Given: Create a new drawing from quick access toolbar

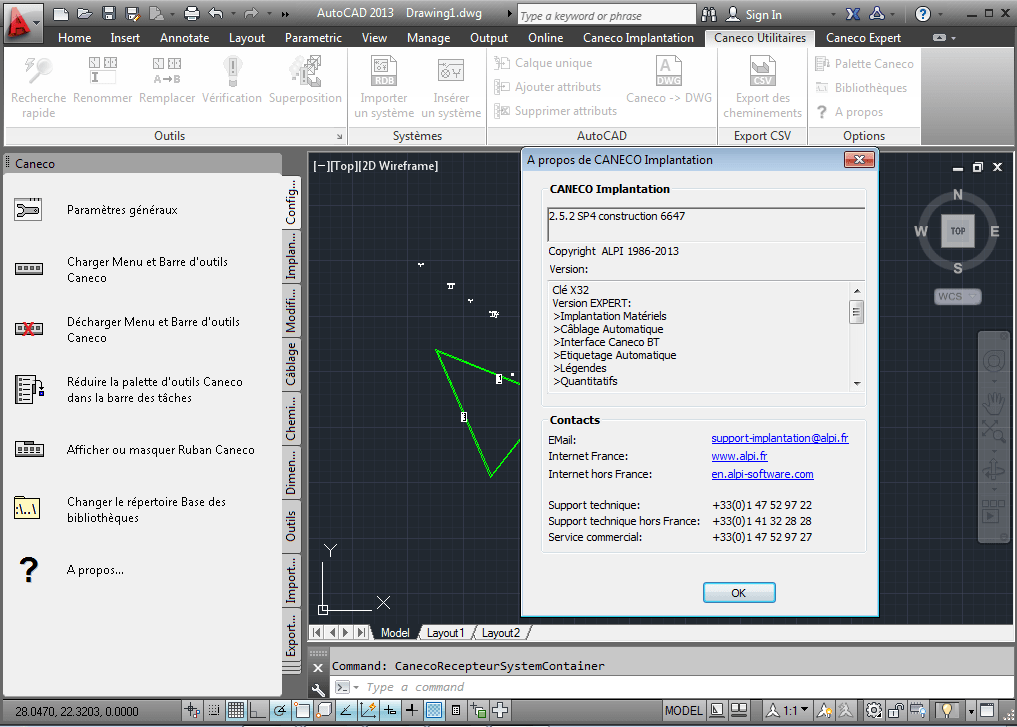Looking at the screenshot, I should [x=61, y=14].
